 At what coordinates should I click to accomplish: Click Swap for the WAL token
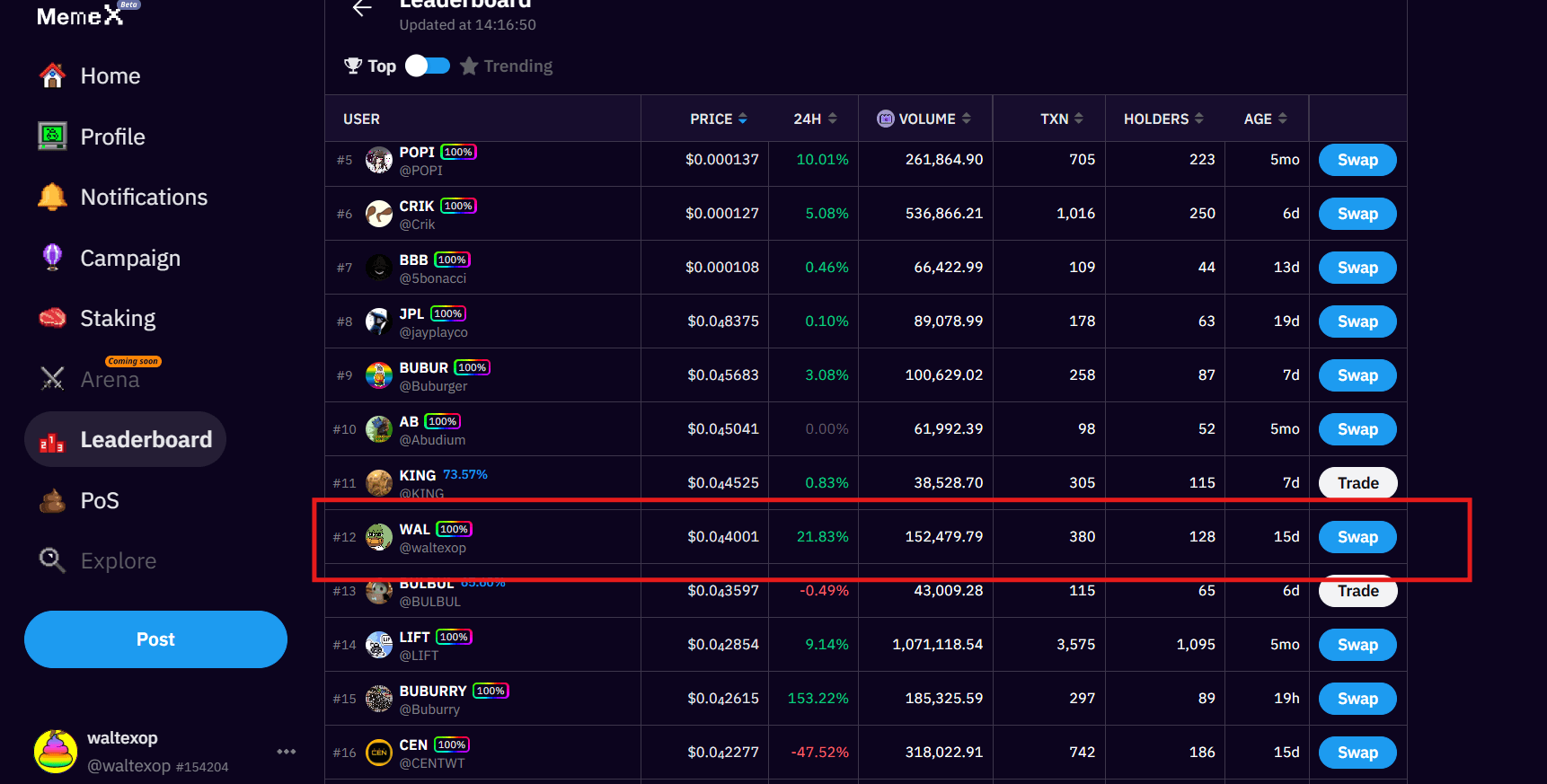click(x=1357, y=537)
